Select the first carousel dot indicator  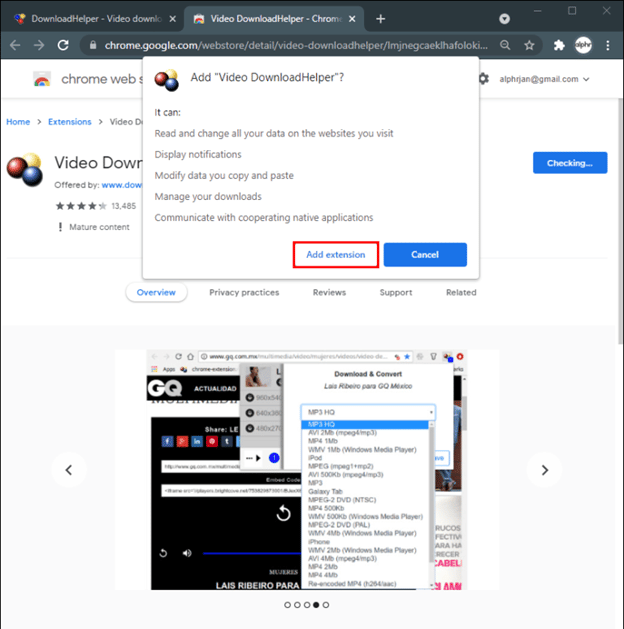point(287,605)
